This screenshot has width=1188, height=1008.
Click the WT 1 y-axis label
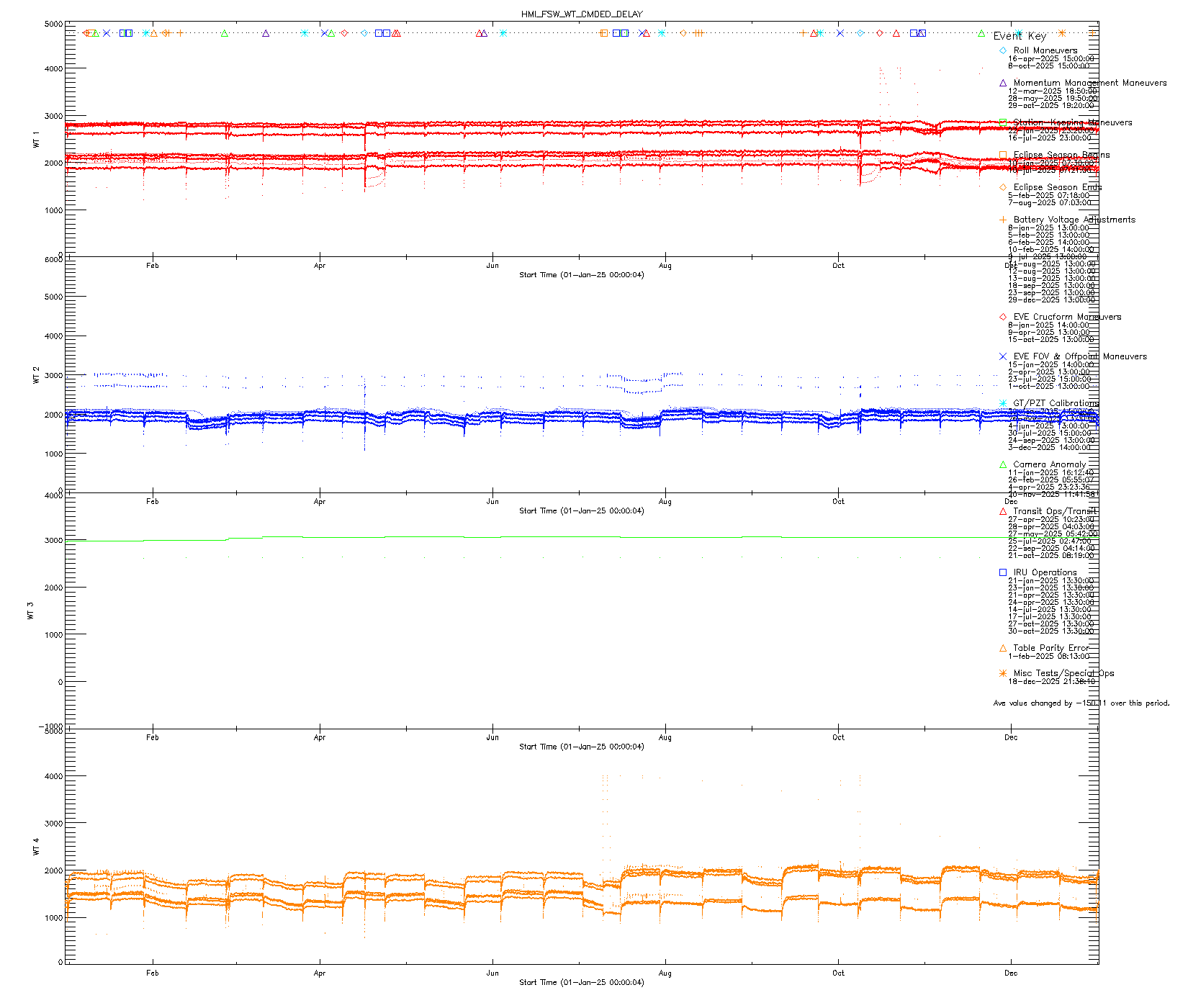(36, 140)
